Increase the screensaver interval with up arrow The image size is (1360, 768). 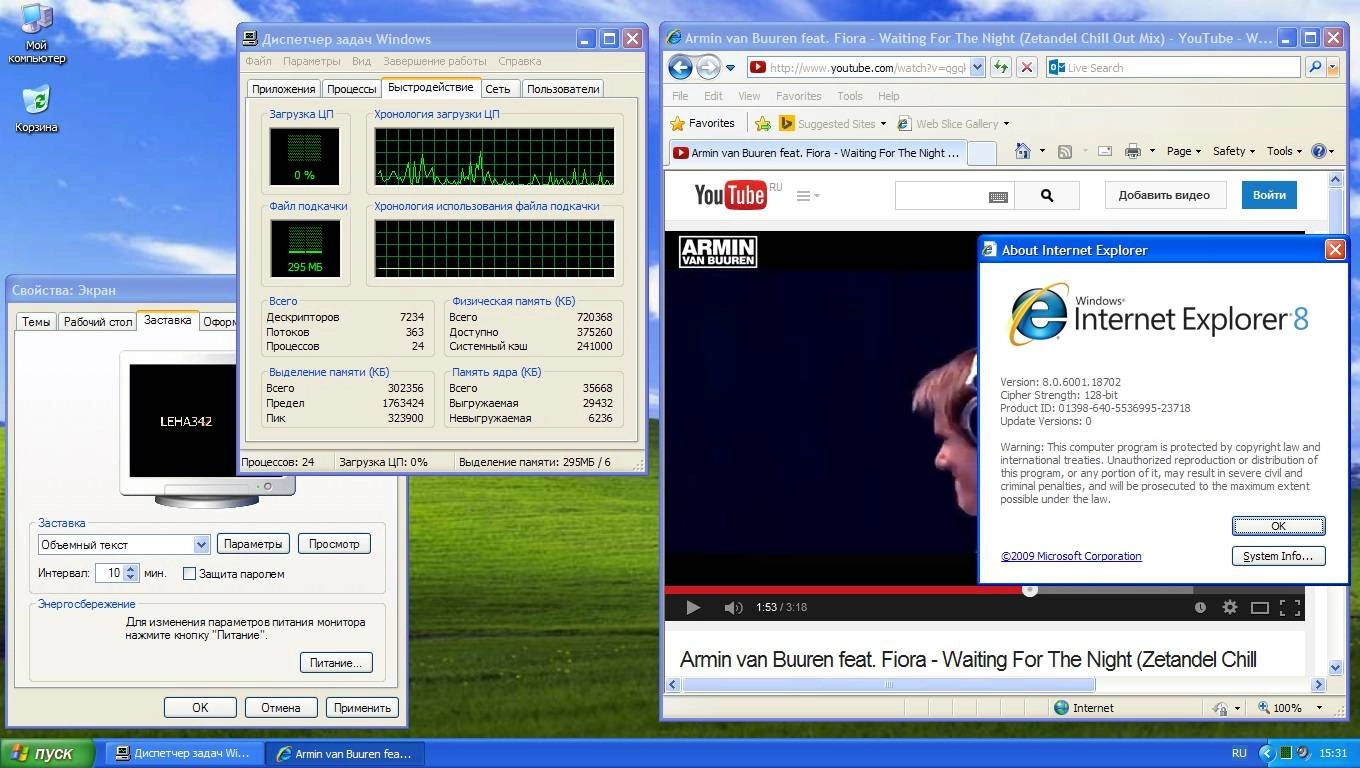coord(130,569)
